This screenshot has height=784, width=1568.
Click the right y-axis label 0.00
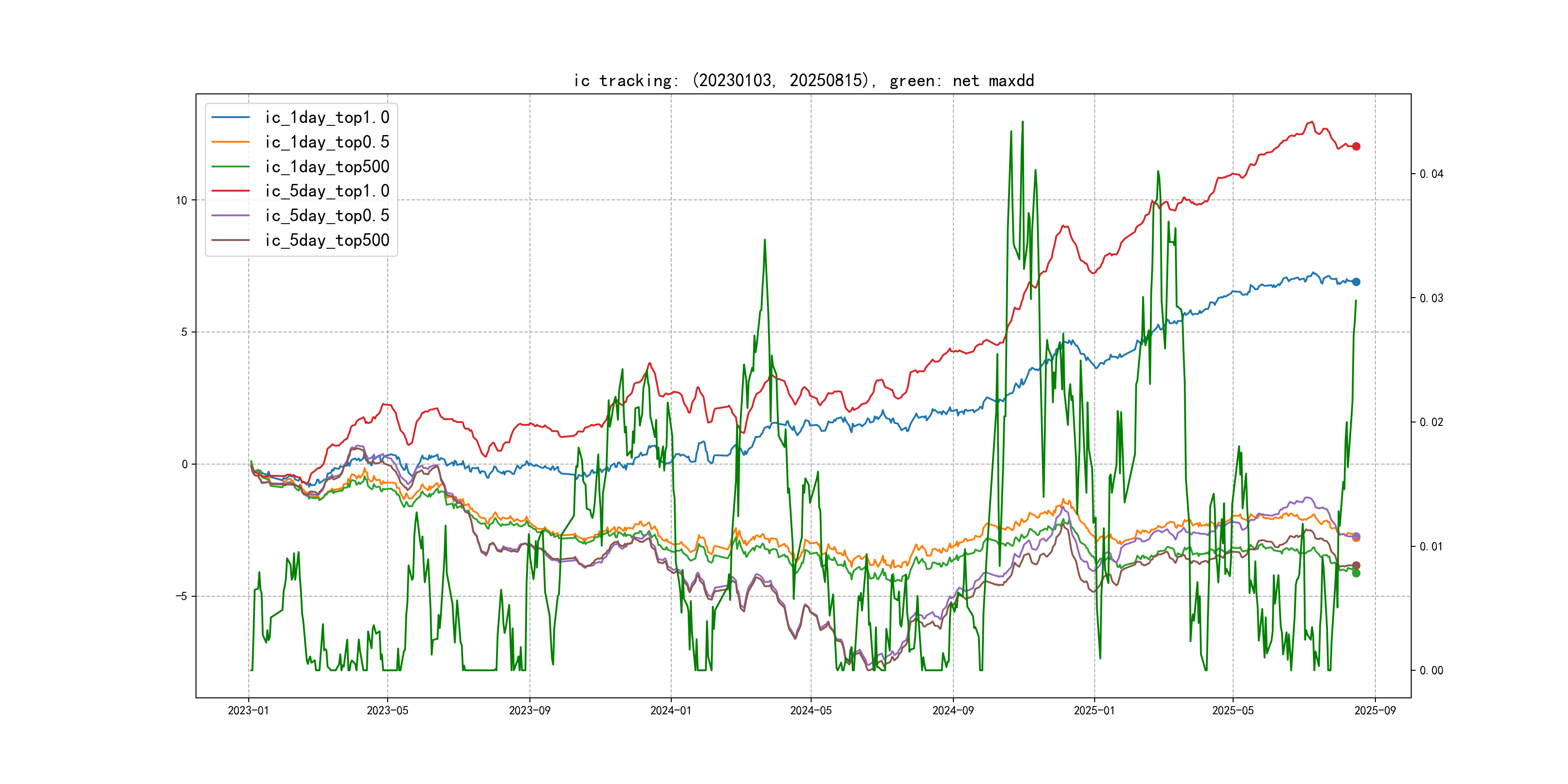point(1431,671)
